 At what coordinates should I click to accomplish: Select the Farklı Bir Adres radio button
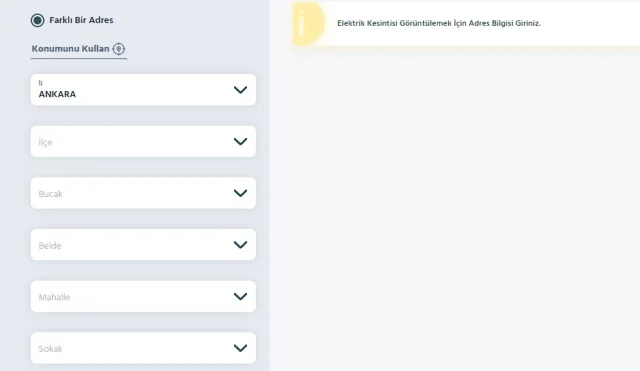coord(38,20)
